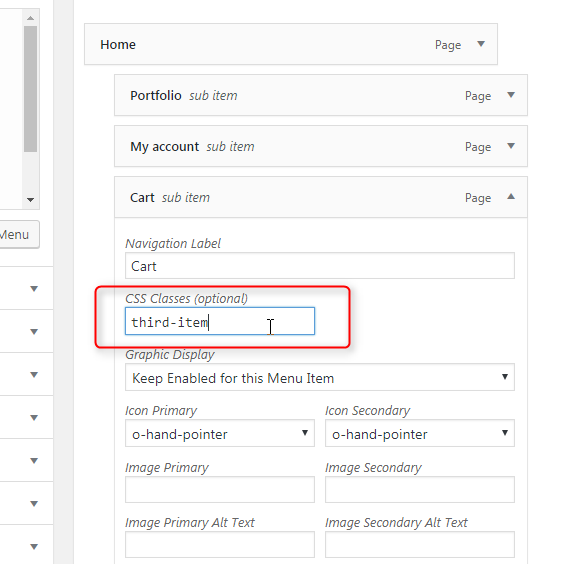Click the Image Secondary input field
The image size is (582, 564).
click(420, 489)
